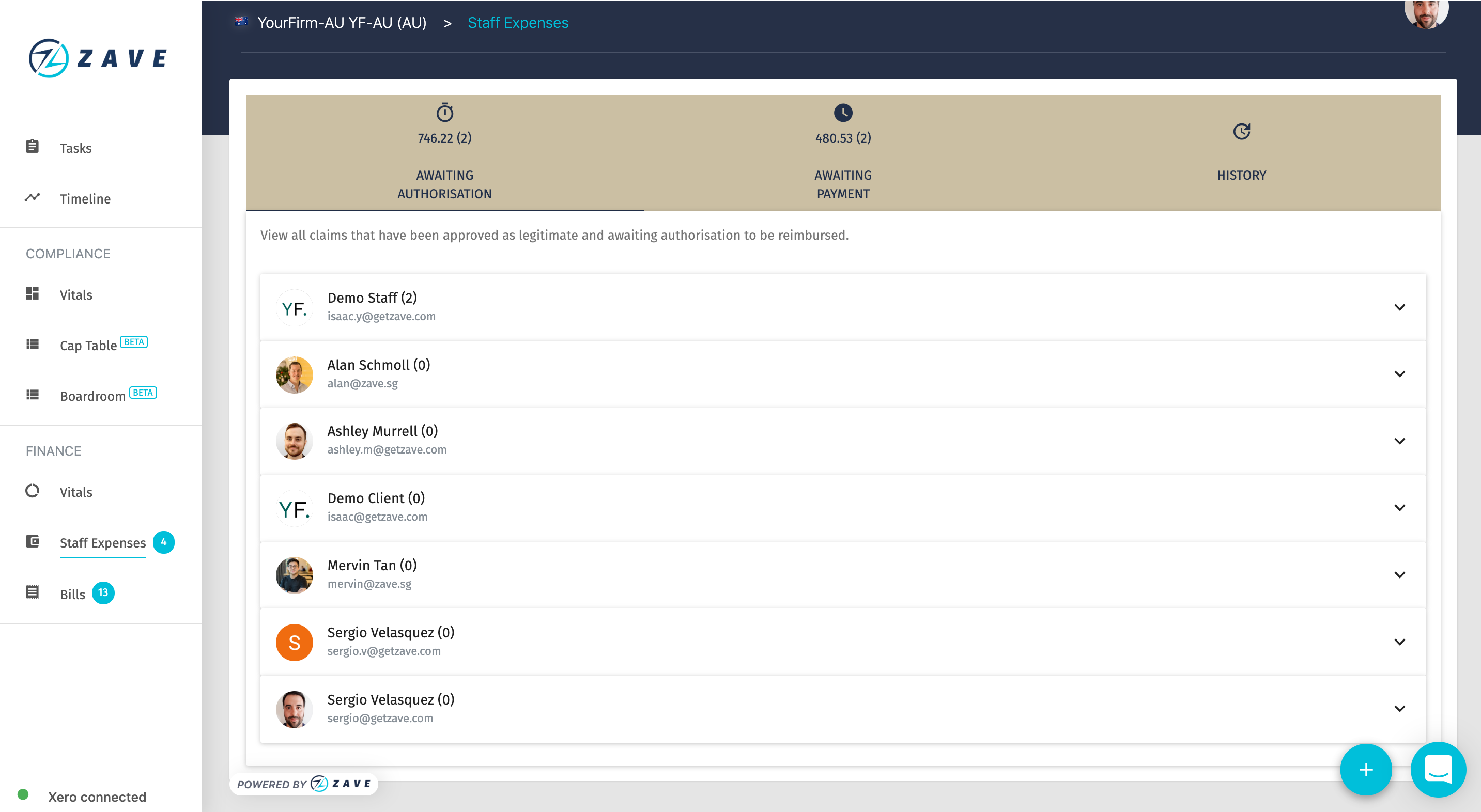Click the Mervin Tan (0) name

[372, 566]
